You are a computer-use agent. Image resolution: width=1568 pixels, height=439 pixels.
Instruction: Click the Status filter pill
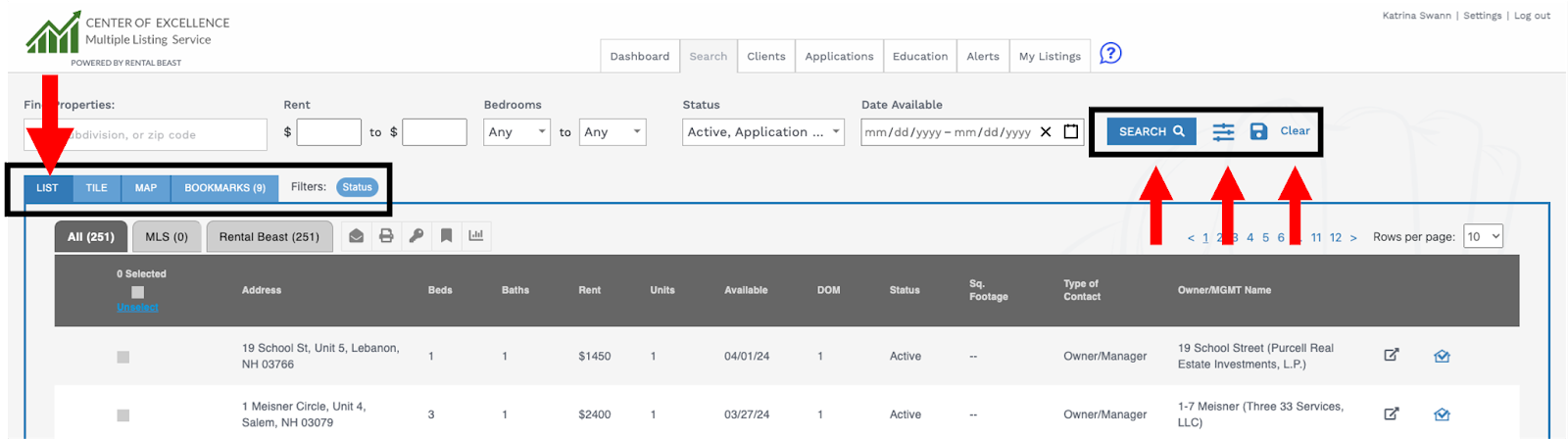[x=358, y=187]
